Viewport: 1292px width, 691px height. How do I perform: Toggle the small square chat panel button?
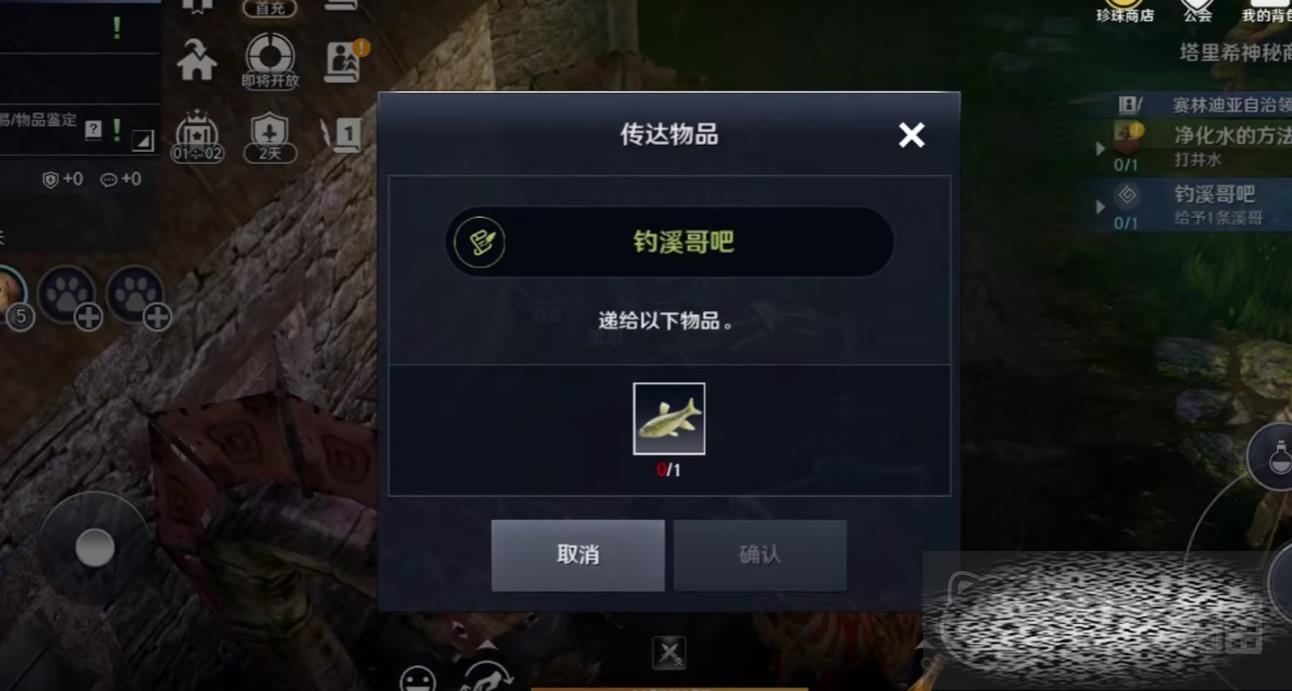coord(143,141)
